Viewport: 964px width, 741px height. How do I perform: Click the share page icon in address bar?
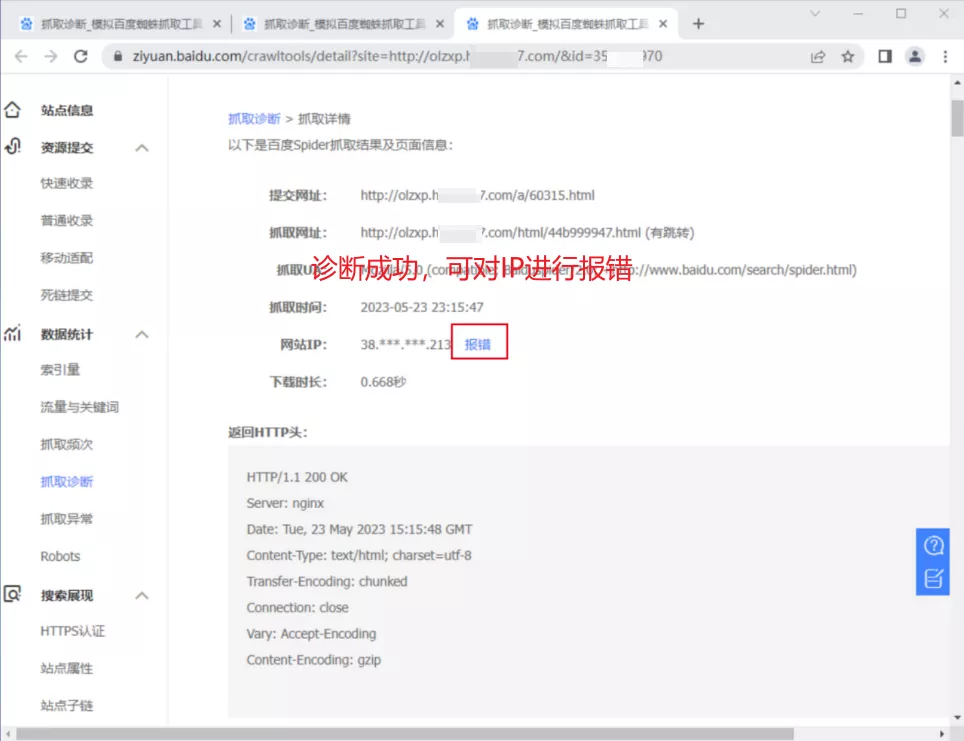point(818,57)
